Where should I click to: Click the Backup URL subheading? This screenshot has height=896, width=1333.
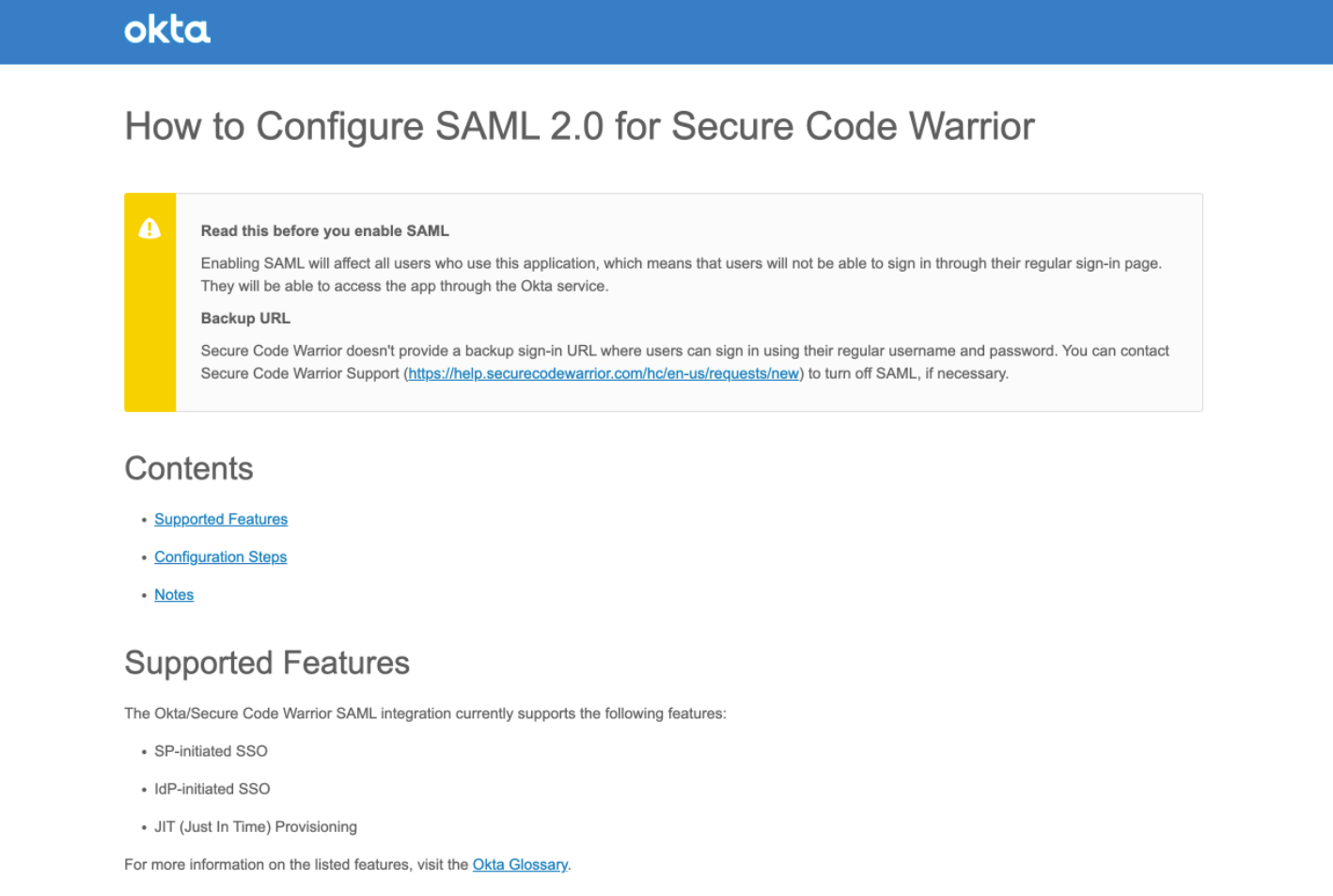245,318
